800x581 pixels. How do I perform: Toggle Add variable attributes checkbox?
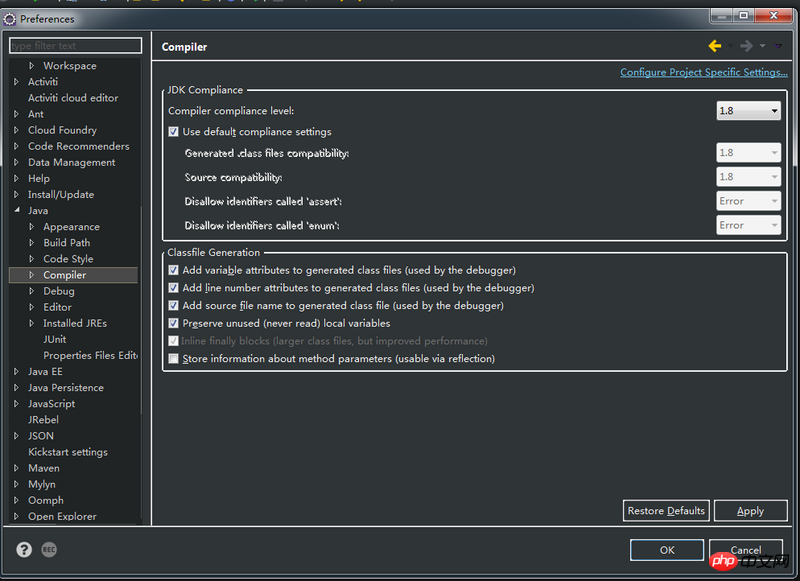click(173, 270)
